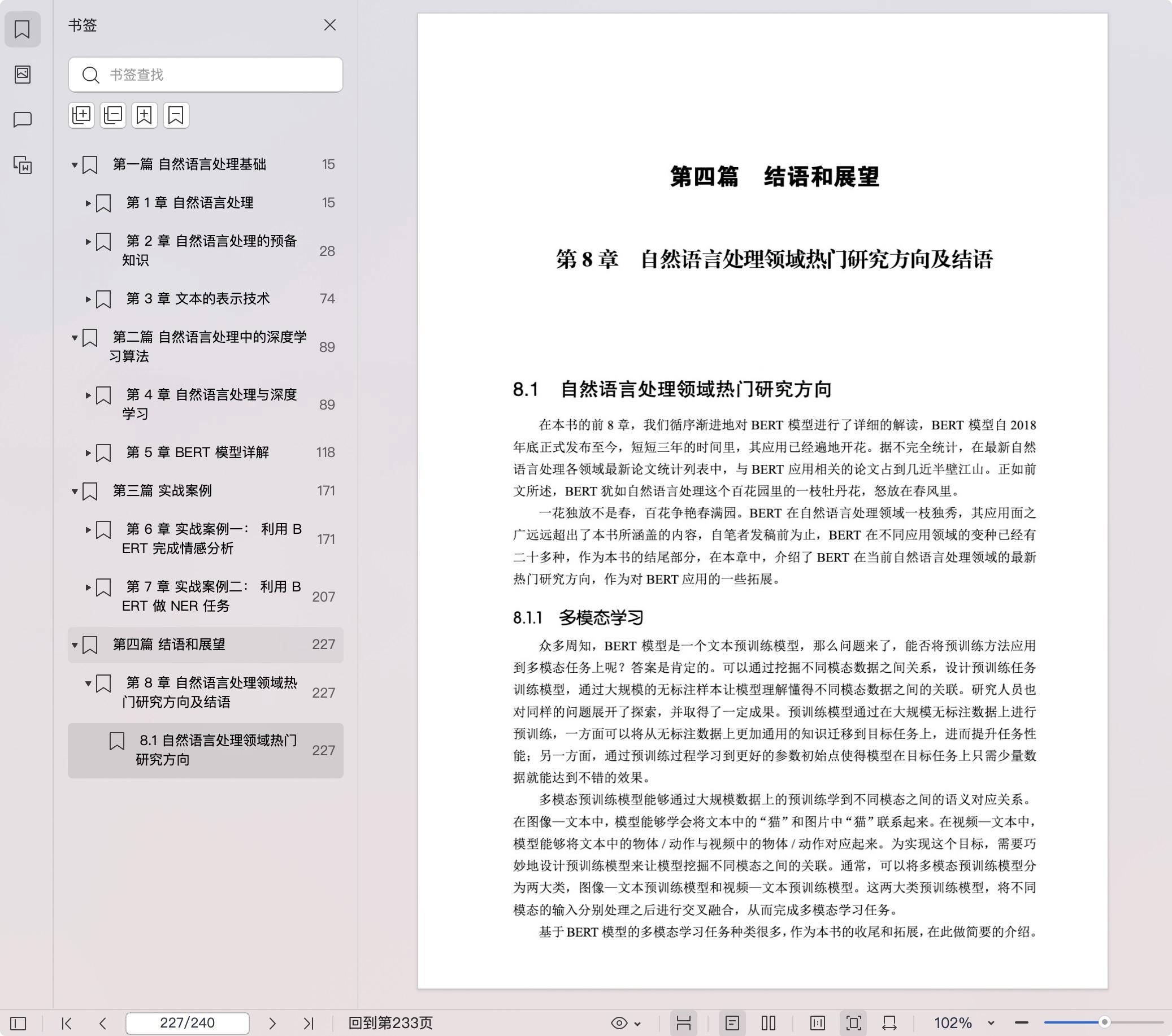Toggle the sidebar panel icon in status bar
Viewport: 1172px width, 1036px height.
[x=18, y=1023]
